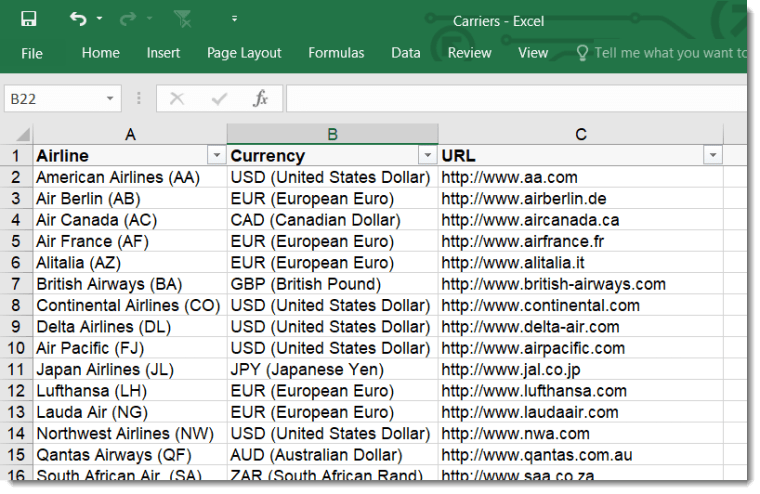Open the File menu
The width and height of the screenshot is (760, 494).
[32, 53]
